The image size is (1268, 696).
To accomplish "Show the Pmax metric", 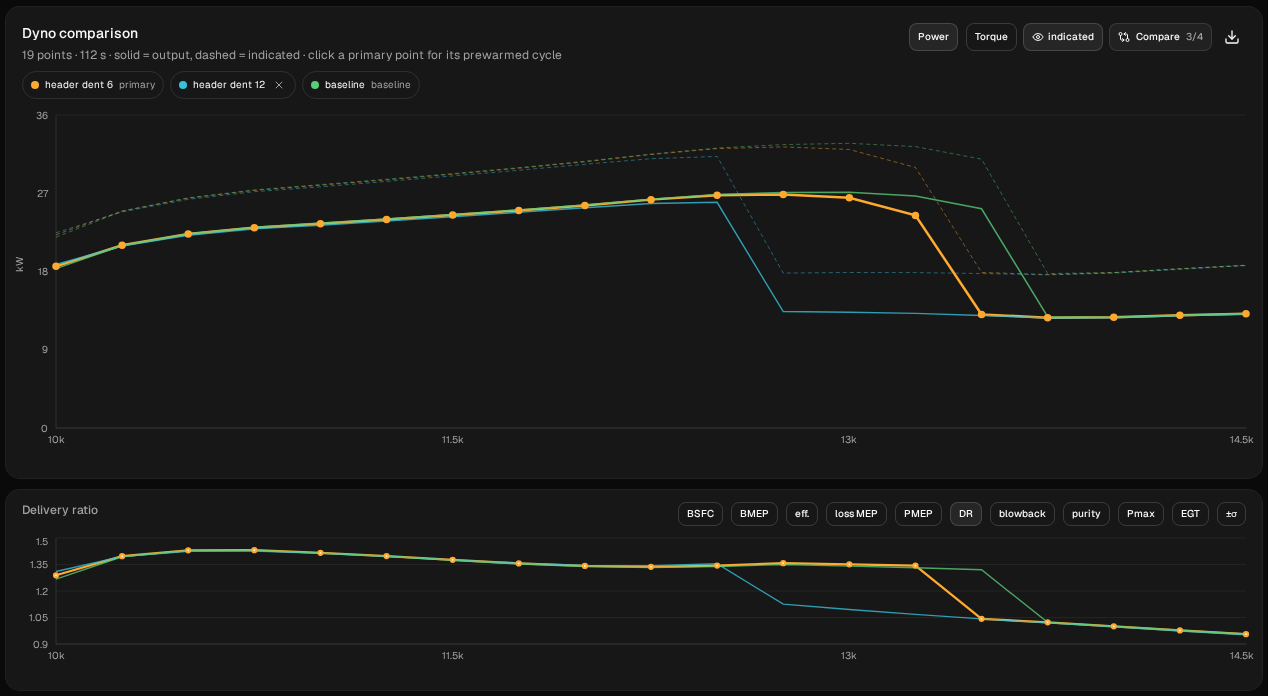I will [1141, 513].
